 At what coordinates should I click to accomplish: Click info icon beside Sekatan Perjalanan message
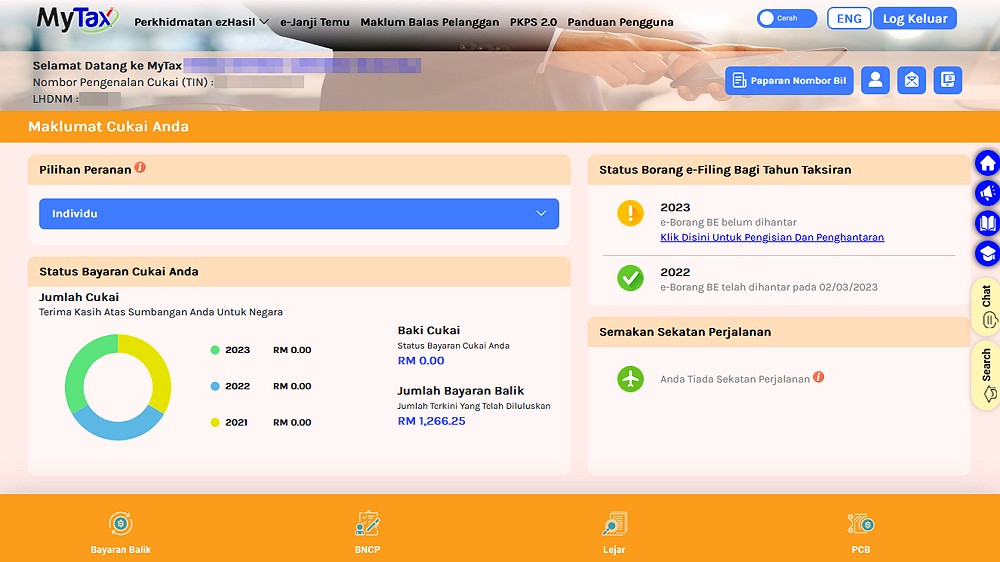point(818,377)
